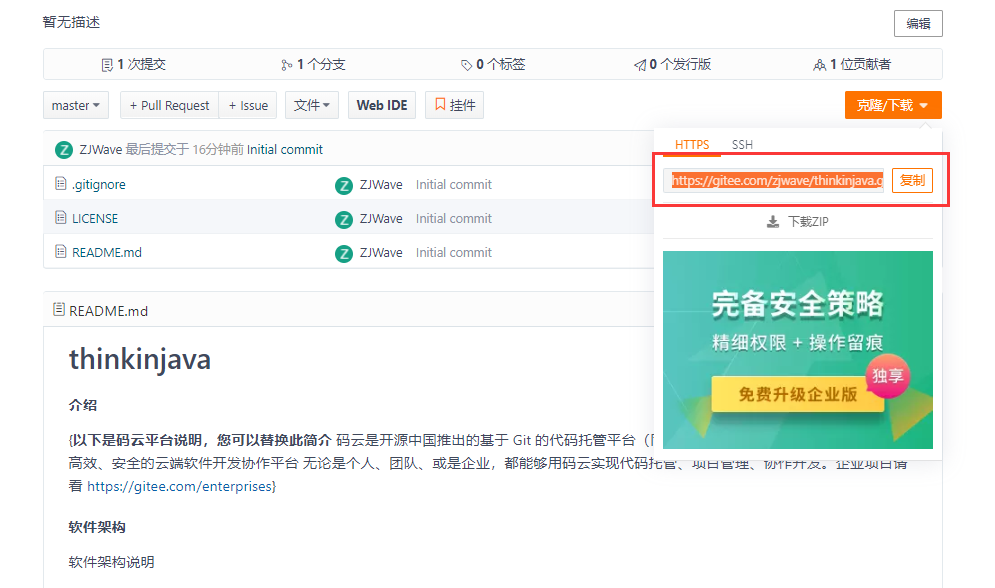The height and width of the screenshot is (588, 995).
Task: Click the 复制 button to copy URL
Action: tap(912, 181)
